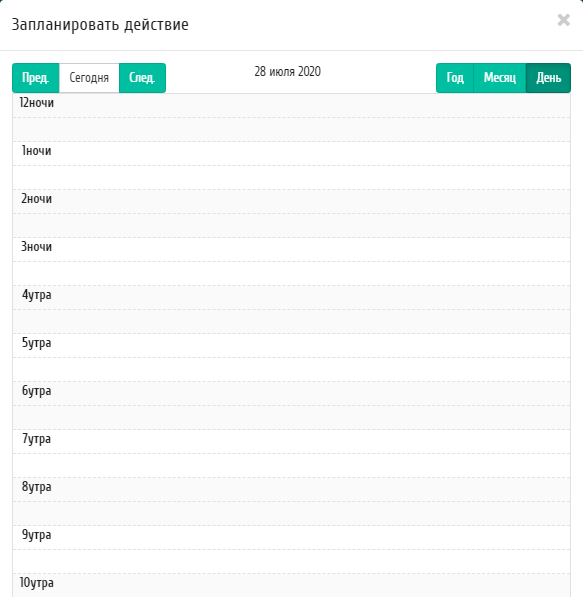
Task: Close the Запланировать действие dialog
Action: (563, 20)
